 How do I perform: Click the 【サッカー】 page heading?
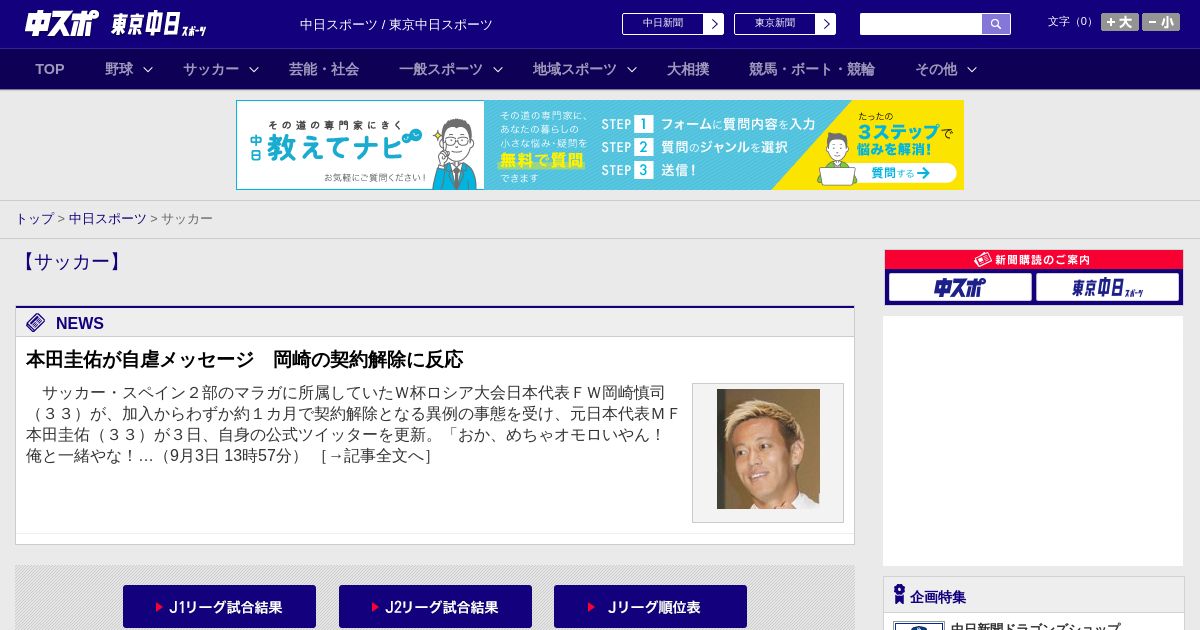tap(71, 262)
